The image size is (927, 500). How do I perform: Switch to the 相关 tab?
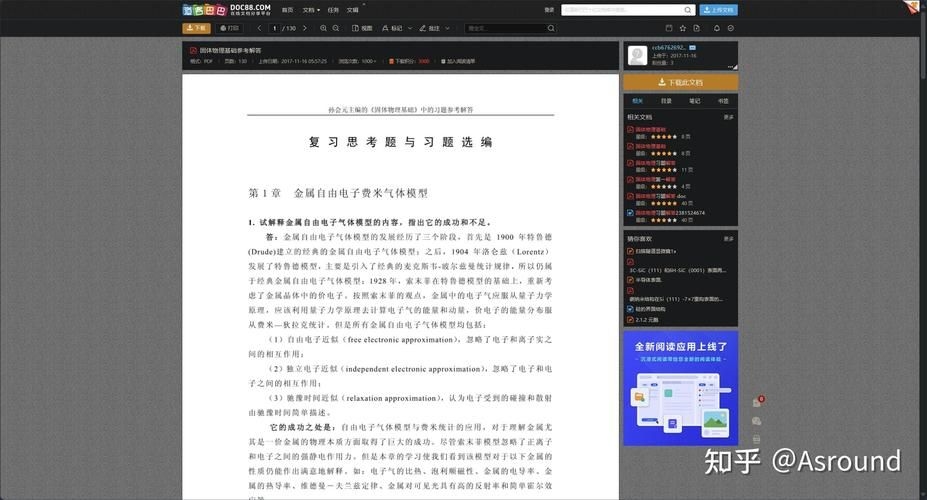point(637,100)
